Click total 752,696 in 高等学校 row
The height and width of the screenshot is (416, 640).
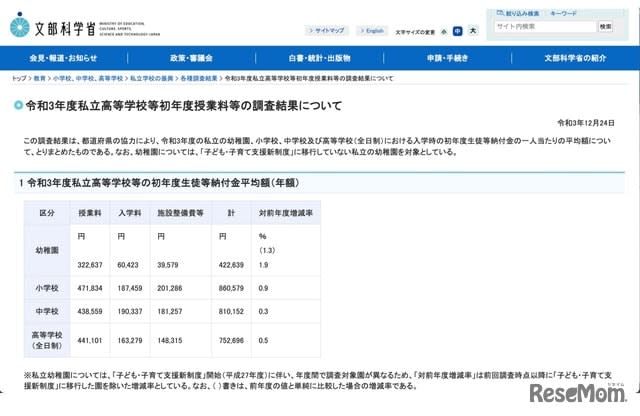pyautogui.click(x=231, y=340)
